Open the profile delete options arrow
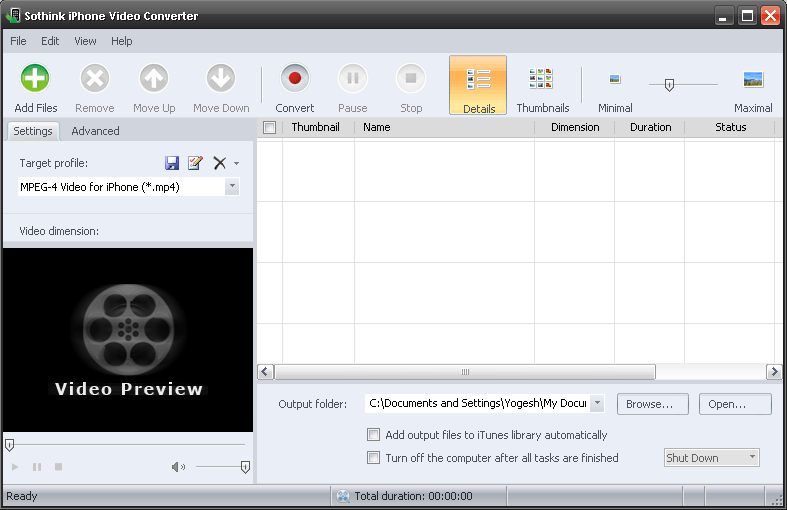 click(236, 163)
